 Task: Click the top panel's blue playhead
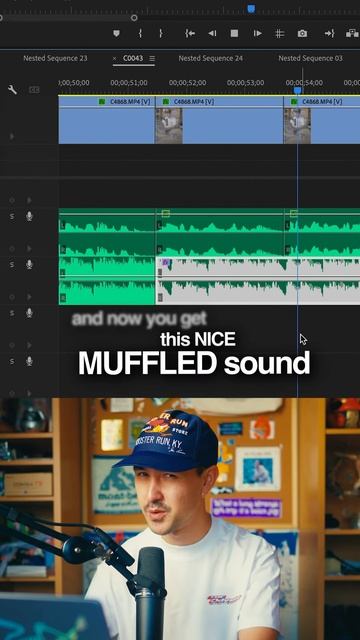(251, 9)
